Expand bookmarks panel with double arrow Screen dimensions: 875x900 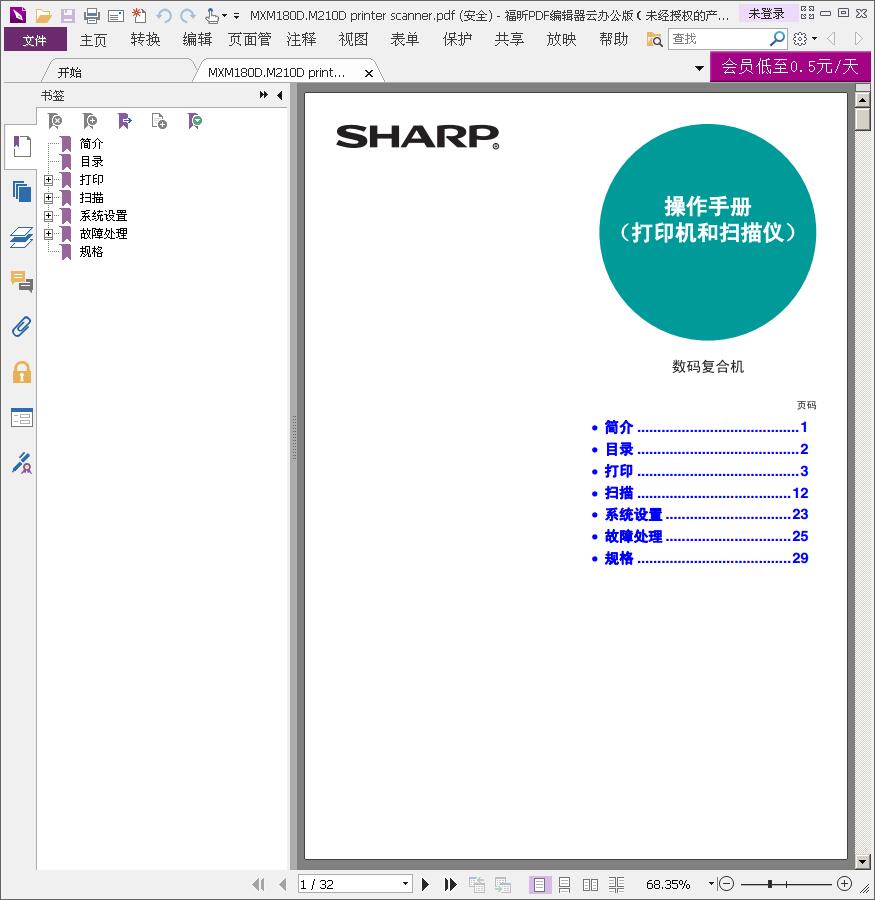click(x=264, y=95)
